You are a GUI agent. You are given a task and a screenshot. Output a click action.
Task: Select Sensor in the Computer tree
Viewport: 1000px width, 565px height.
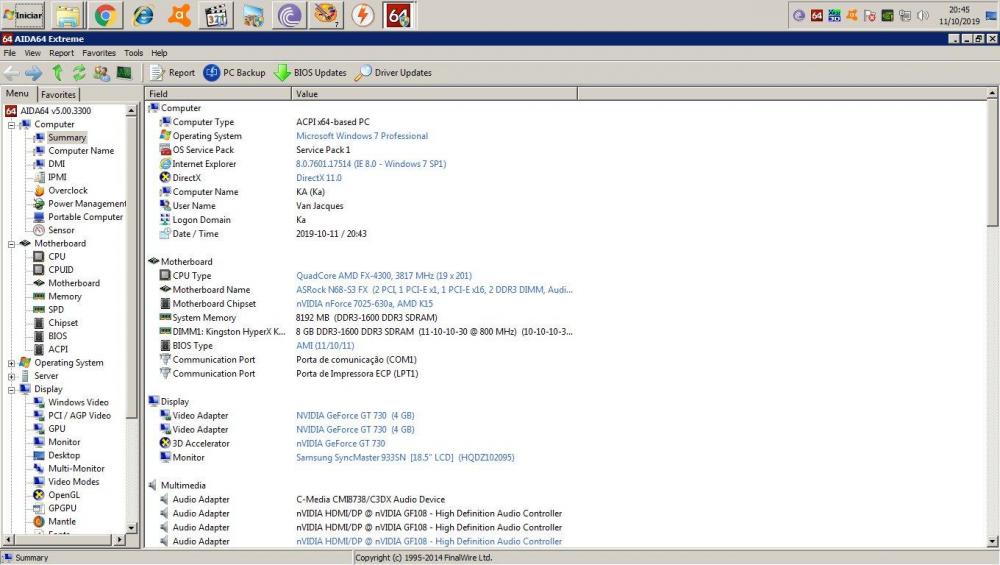click(x=61, y=230)
